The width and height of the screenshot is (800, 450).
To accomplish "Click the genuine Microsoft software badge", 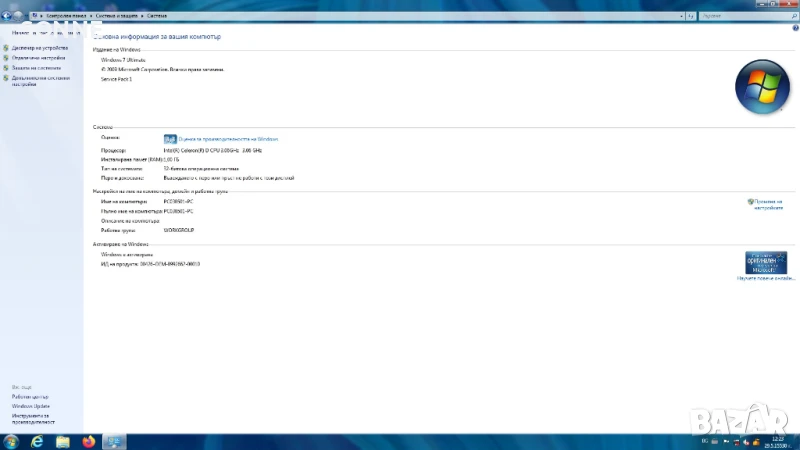I will click(766, 262).
